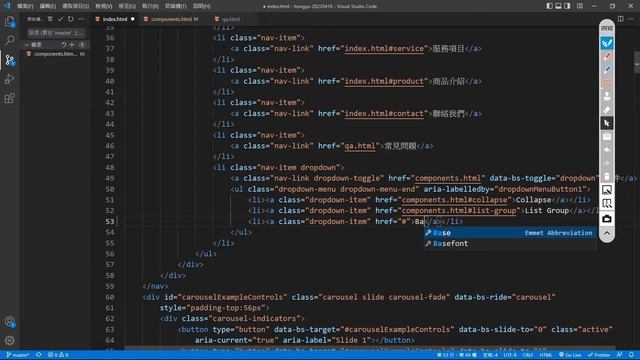Screen dimensions: 640x360
Task: Click the CRLF line ending in status bar
Action: [x=528, y=355]
